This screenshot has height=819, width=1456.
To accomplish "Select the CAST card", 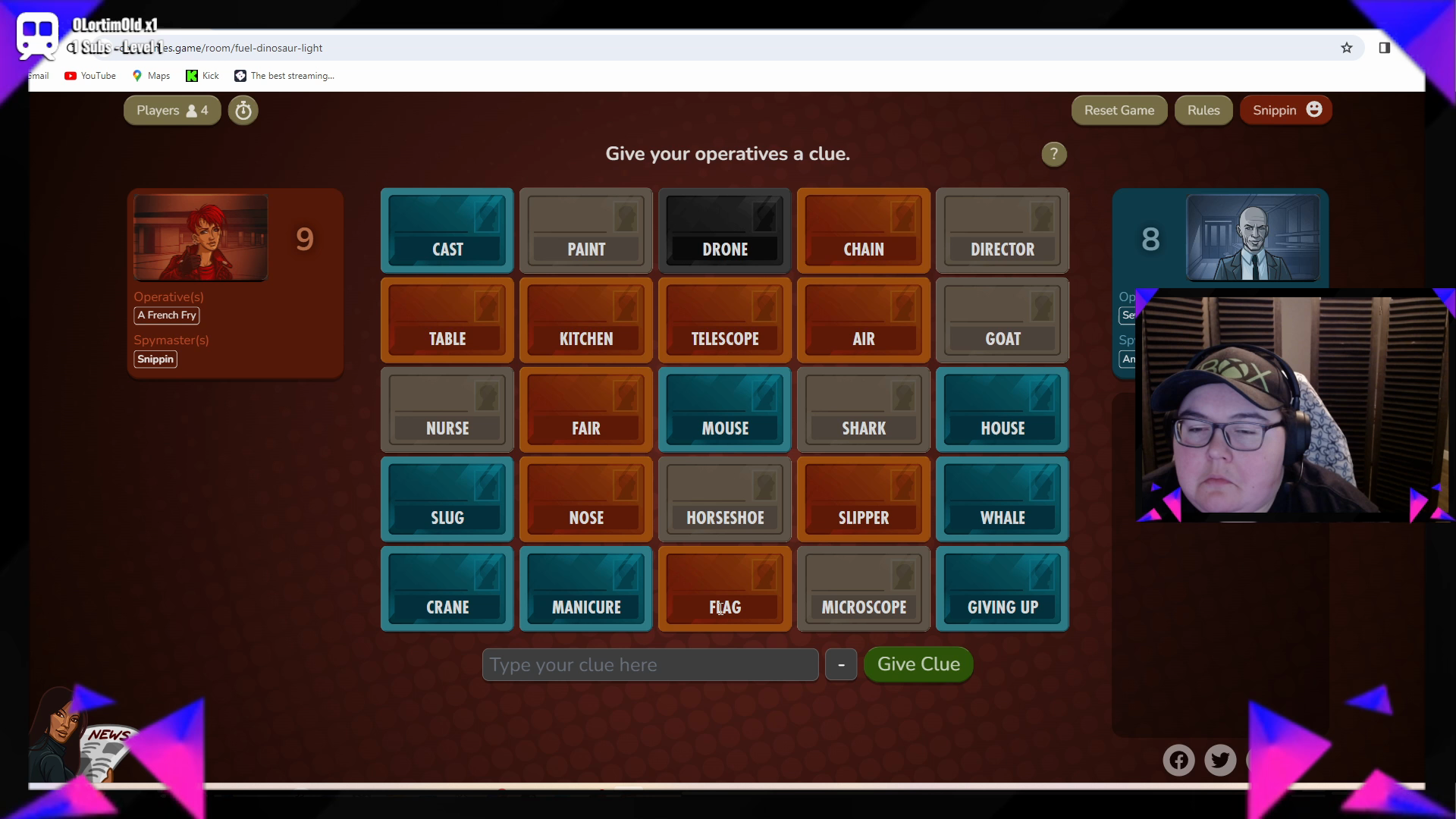I will (447, 231).
